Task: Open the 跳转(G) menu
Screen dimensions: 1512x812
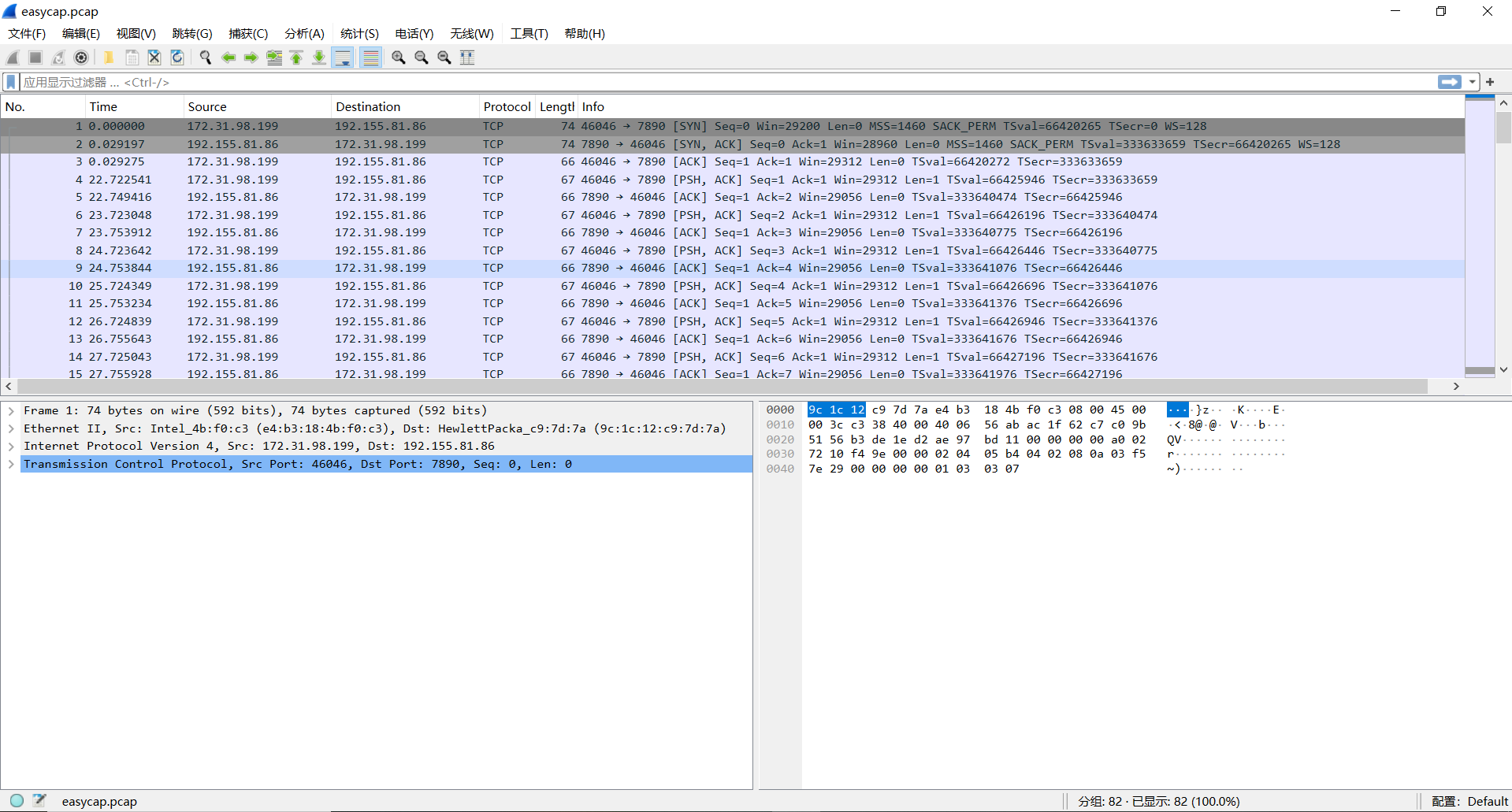Action: coord(192,34)
